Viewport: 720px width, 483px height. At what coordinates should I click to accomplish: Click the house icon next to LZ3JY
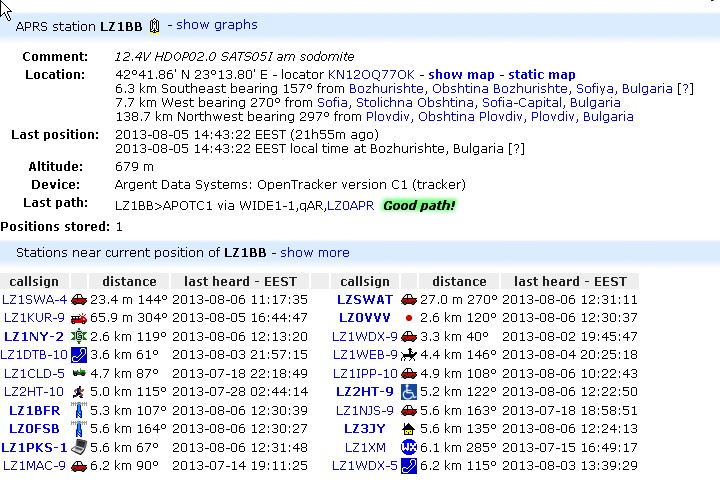click(408, 429)
